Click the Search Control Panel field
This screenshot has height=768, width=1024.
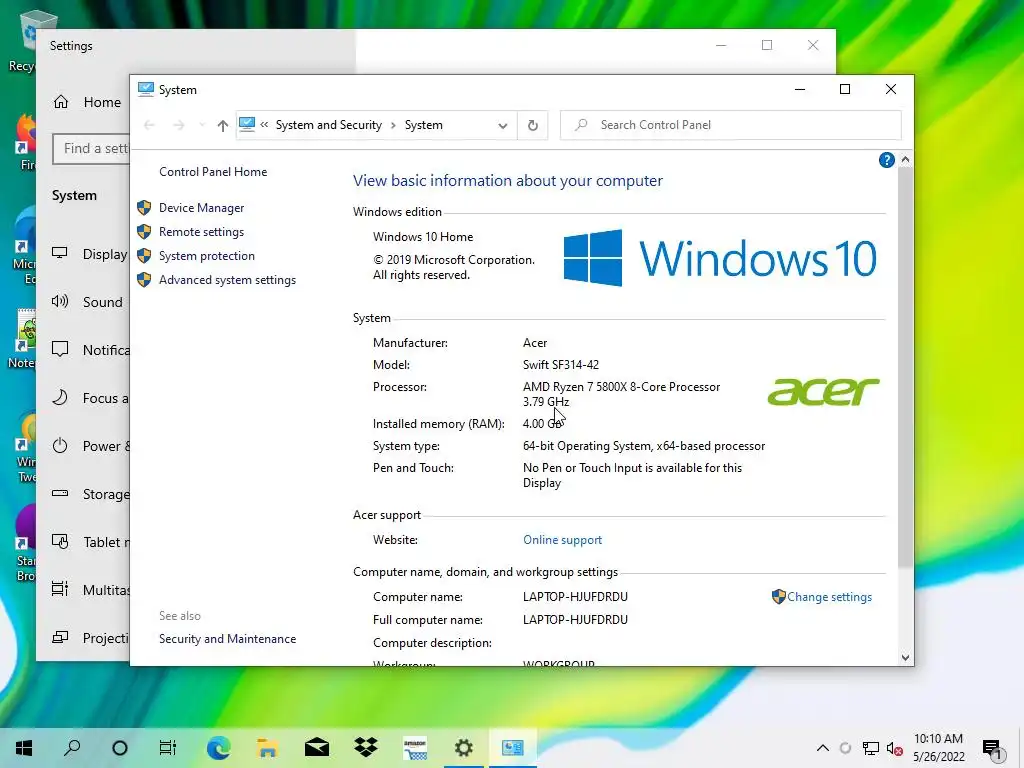click(731, 125)
